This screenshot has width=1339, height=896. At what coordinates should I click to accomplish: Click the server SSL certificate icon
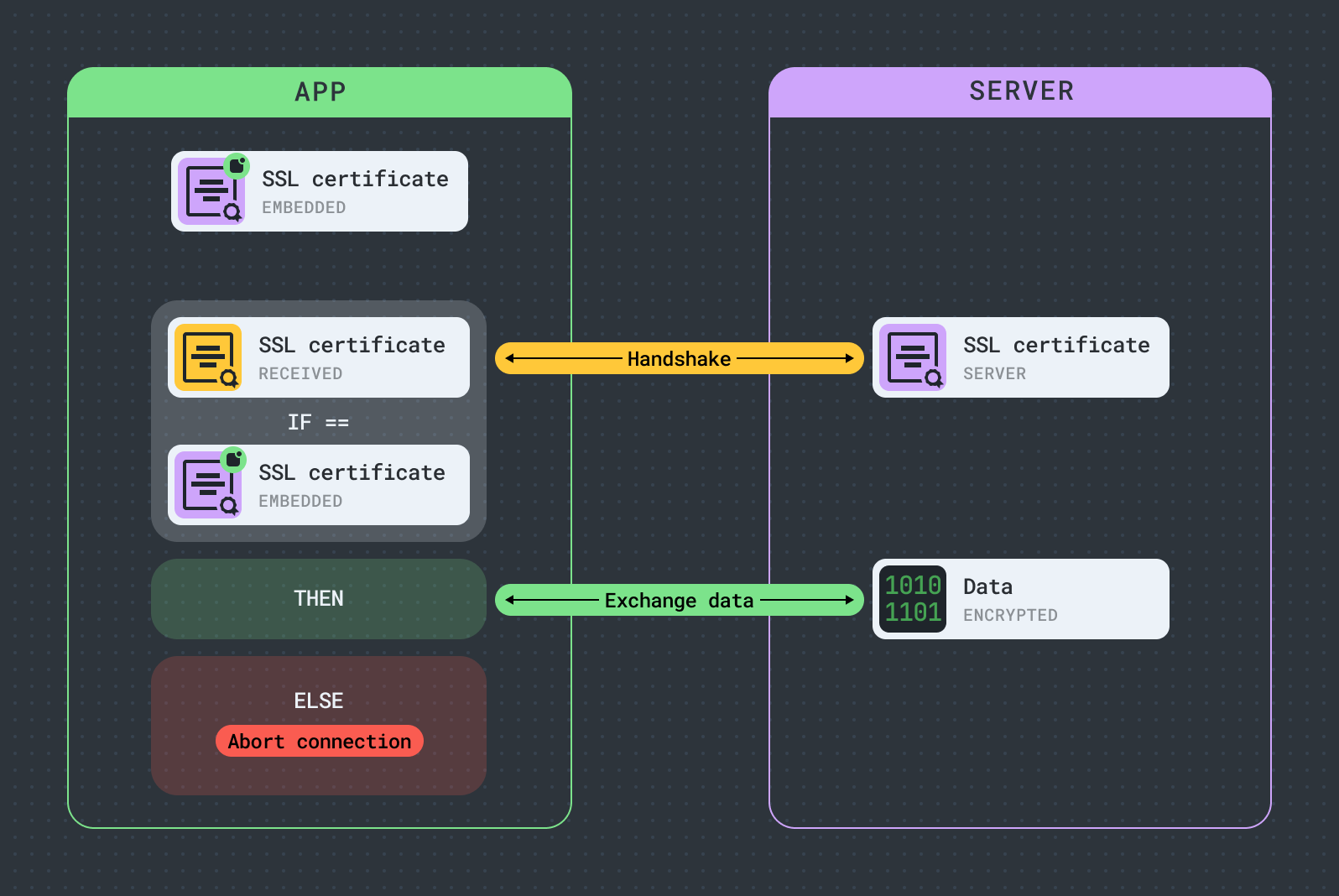913,357
